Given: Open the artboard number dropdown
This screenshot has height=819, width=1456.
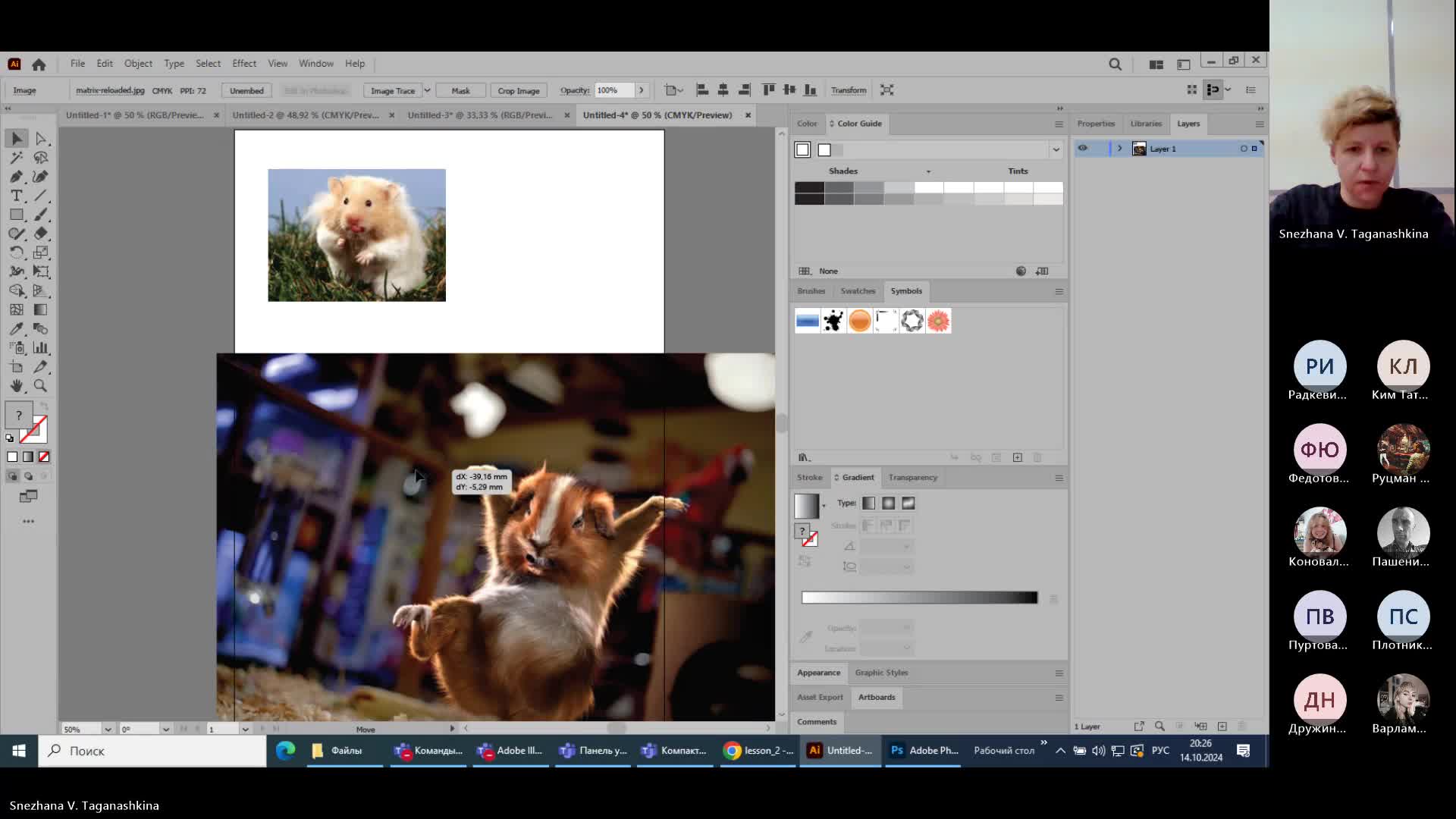Looking at the screenshot, I should tap(245, 729).
